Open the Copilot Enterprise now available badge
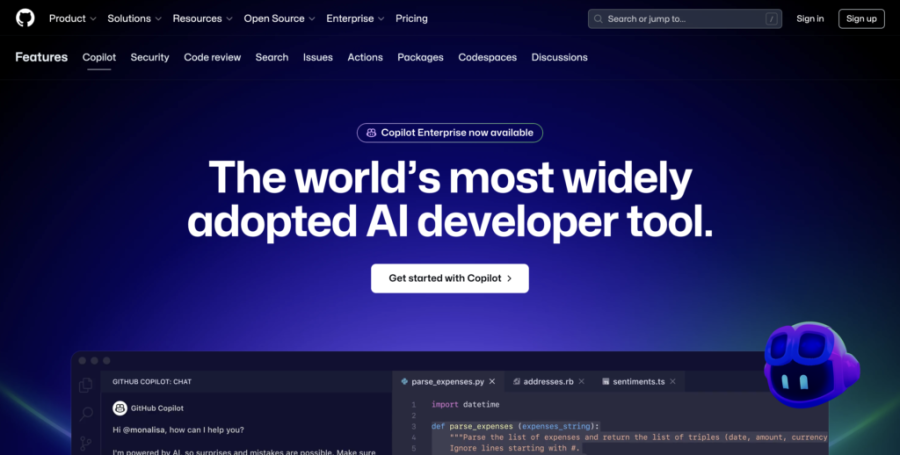This screenshot has height=455, width=900. tap(450, 133)
